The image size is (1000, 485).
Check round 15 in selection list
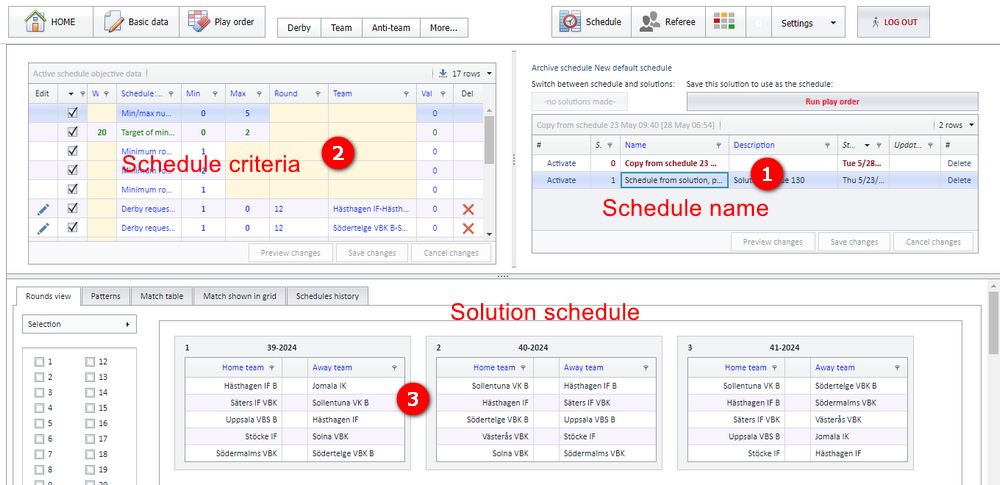(x=90, y=408)
